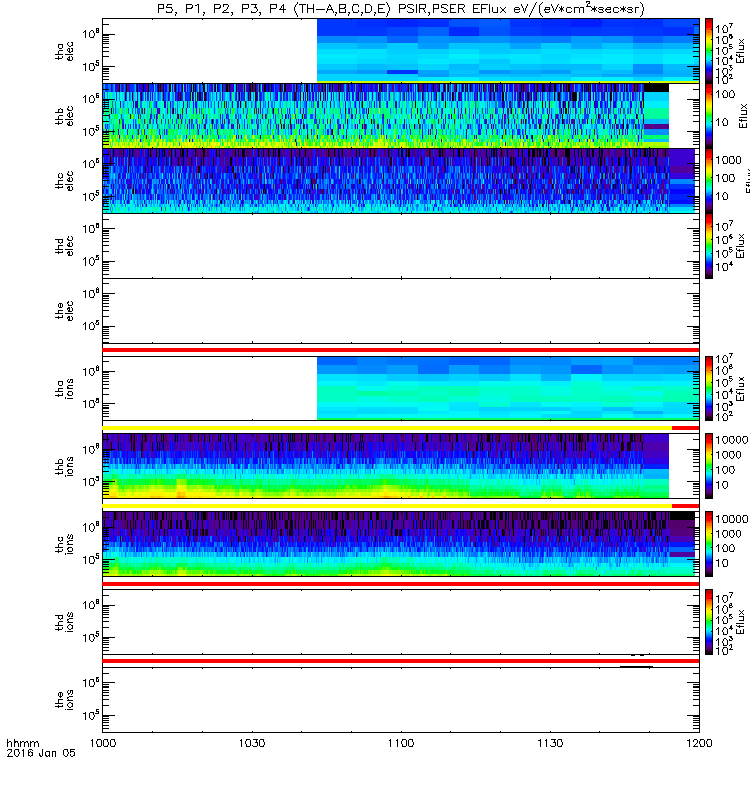Image resolution: width=750 pixels, height=800 pixels.
Task: Select the 'thd ions' panel label
Action: click(65, 622)
